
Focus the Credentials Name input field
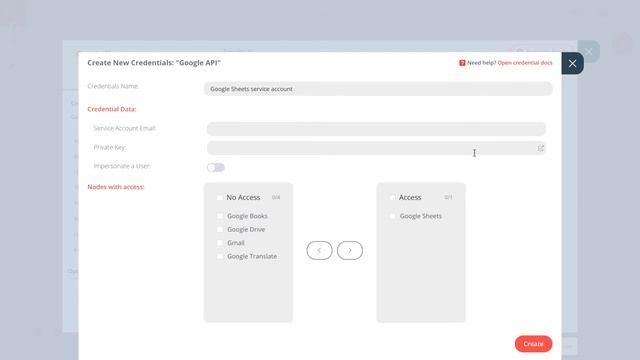378,89
